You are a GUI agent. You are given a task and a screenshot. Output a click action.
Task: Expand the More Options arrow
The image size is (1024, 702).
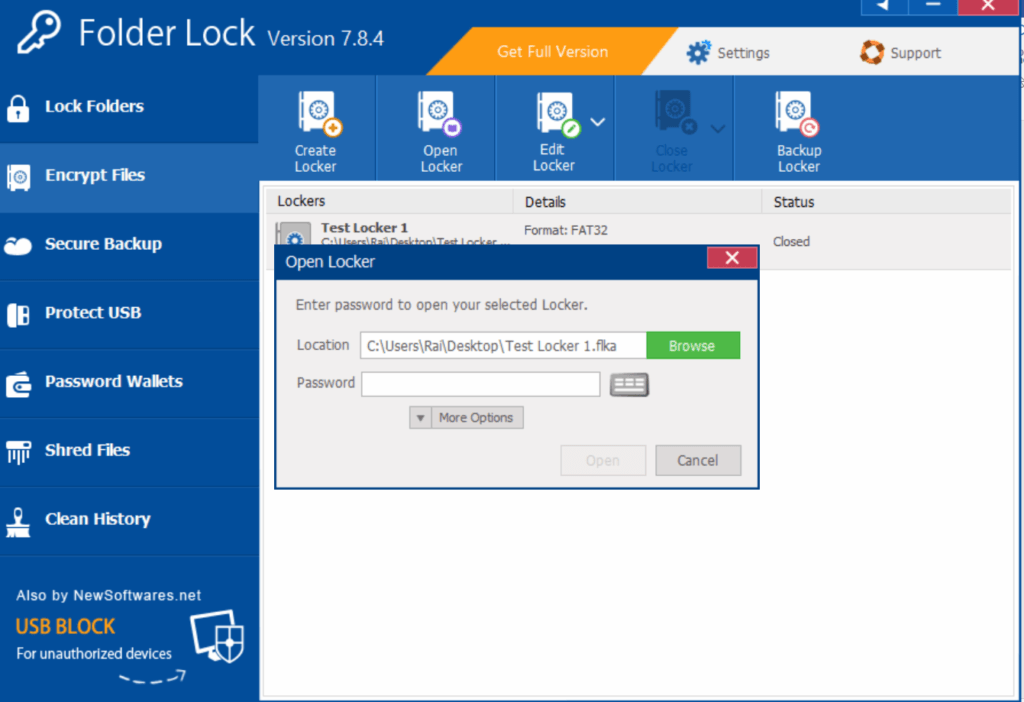(421, 418)
